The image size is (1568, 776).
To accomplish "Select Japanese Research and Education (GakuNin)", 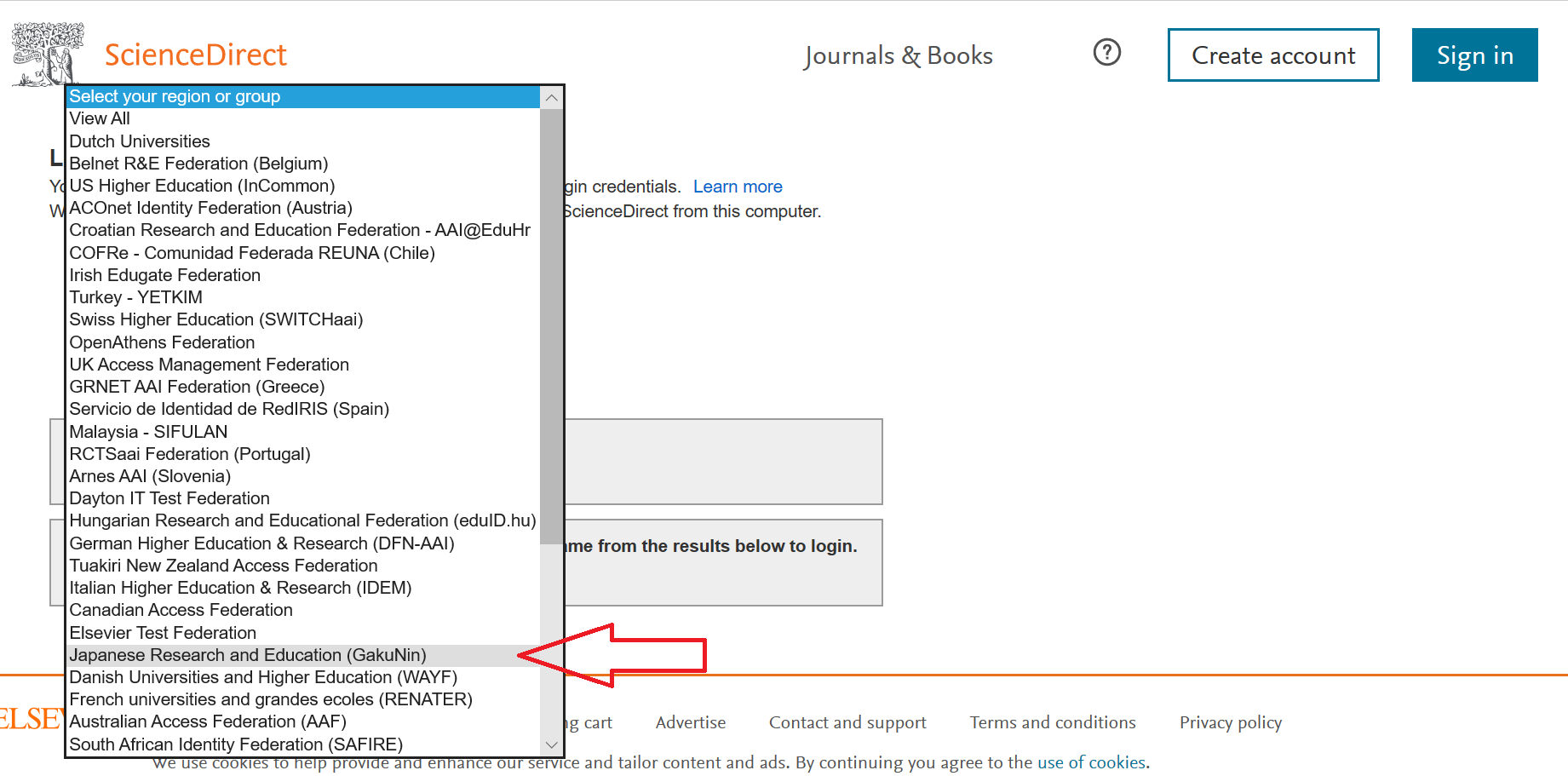I will (x=303, y=656).
